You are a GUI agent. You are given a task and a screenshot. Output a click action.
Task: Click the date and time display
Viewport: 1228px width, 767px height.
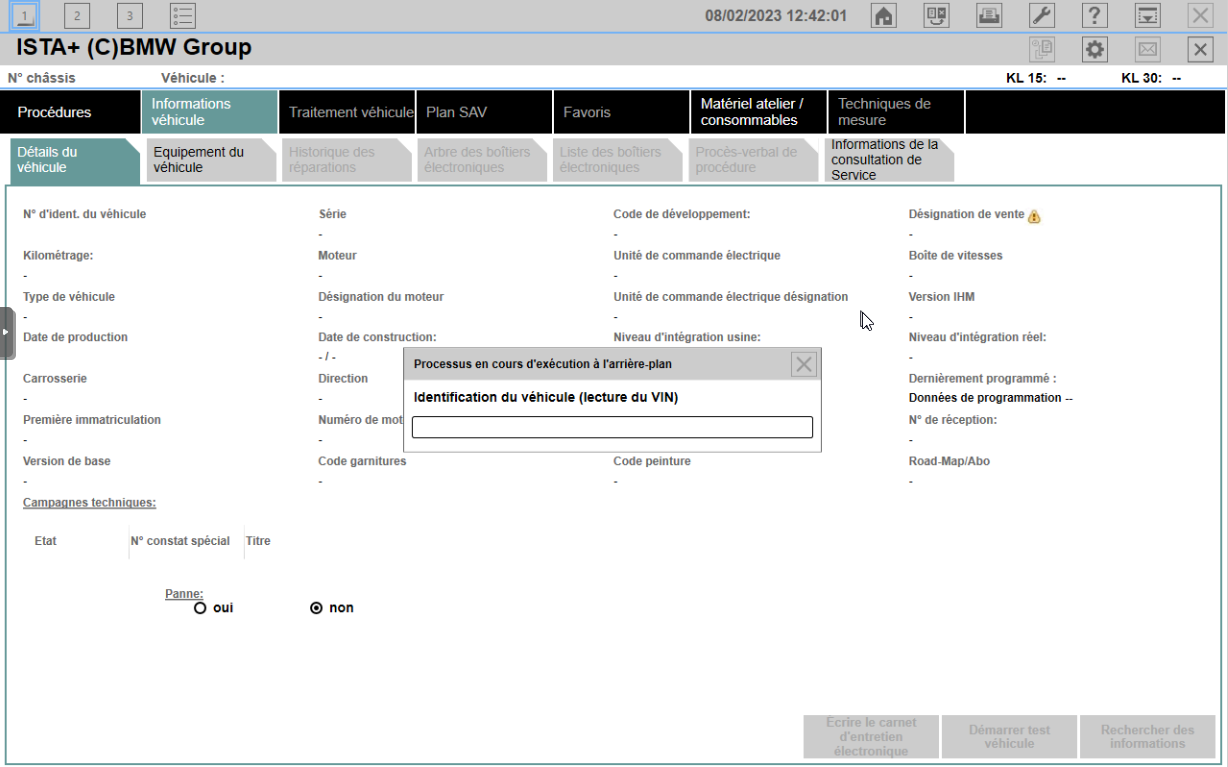776,16
